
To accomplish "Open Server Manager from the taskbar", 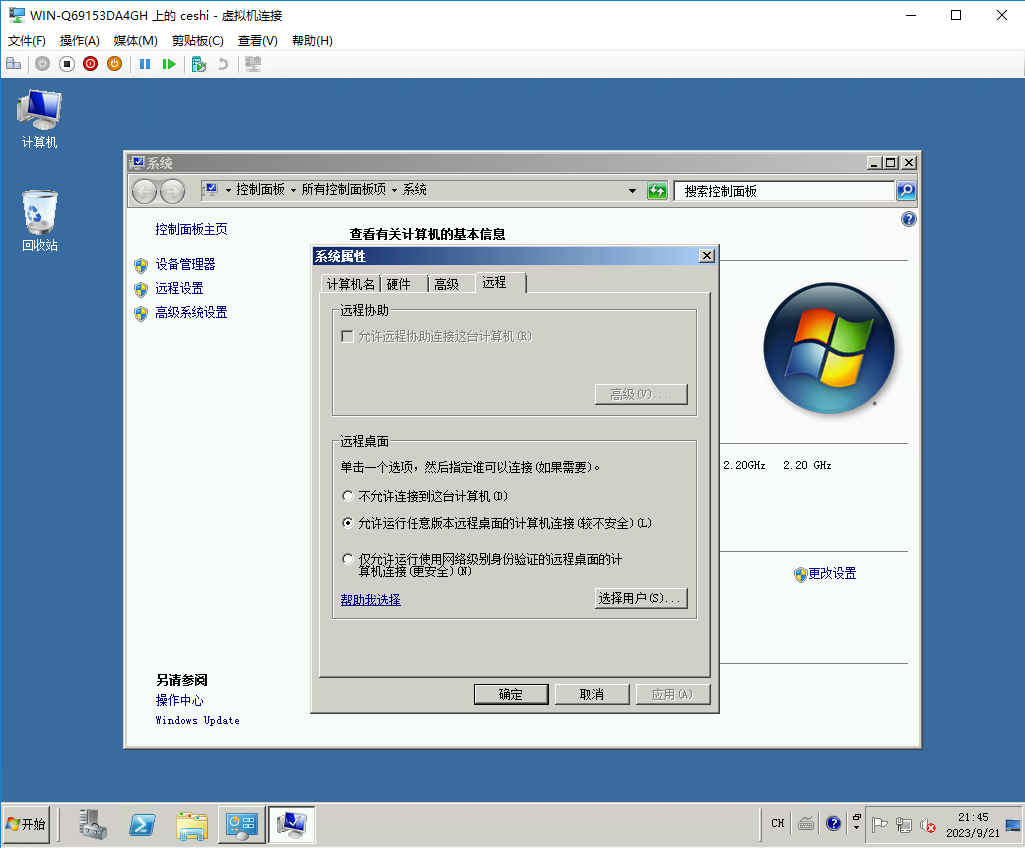I will point(94,824).
